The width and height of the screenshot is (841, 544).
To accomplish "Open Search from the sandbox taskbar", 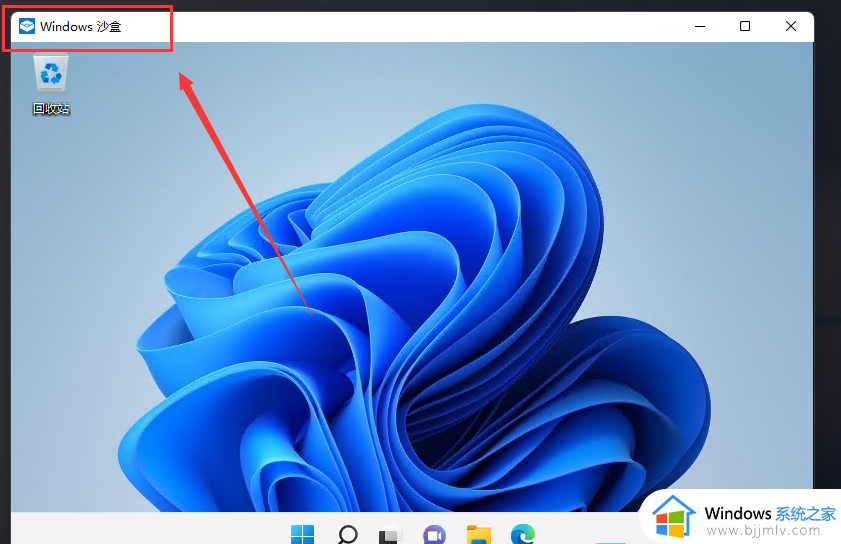I will [348, 534].
